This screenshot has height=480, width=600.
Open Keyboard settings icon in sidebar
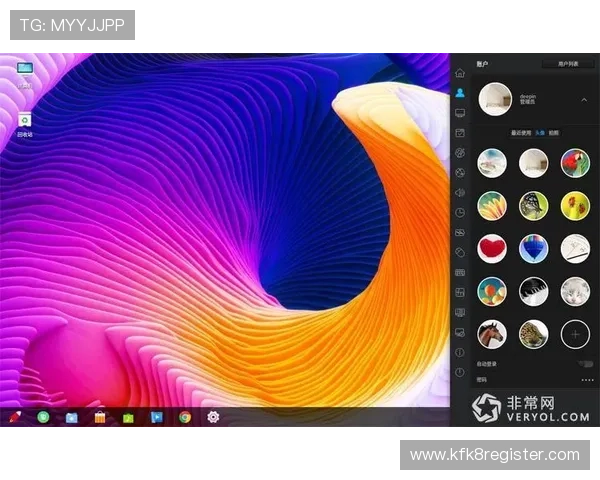point(460,273)
